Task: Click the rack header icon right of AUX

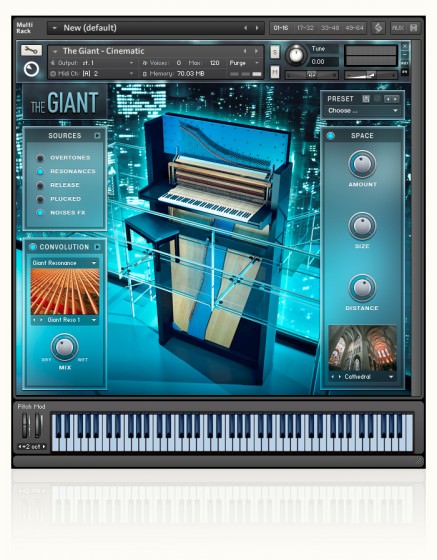Action: [x=413, y=28]
